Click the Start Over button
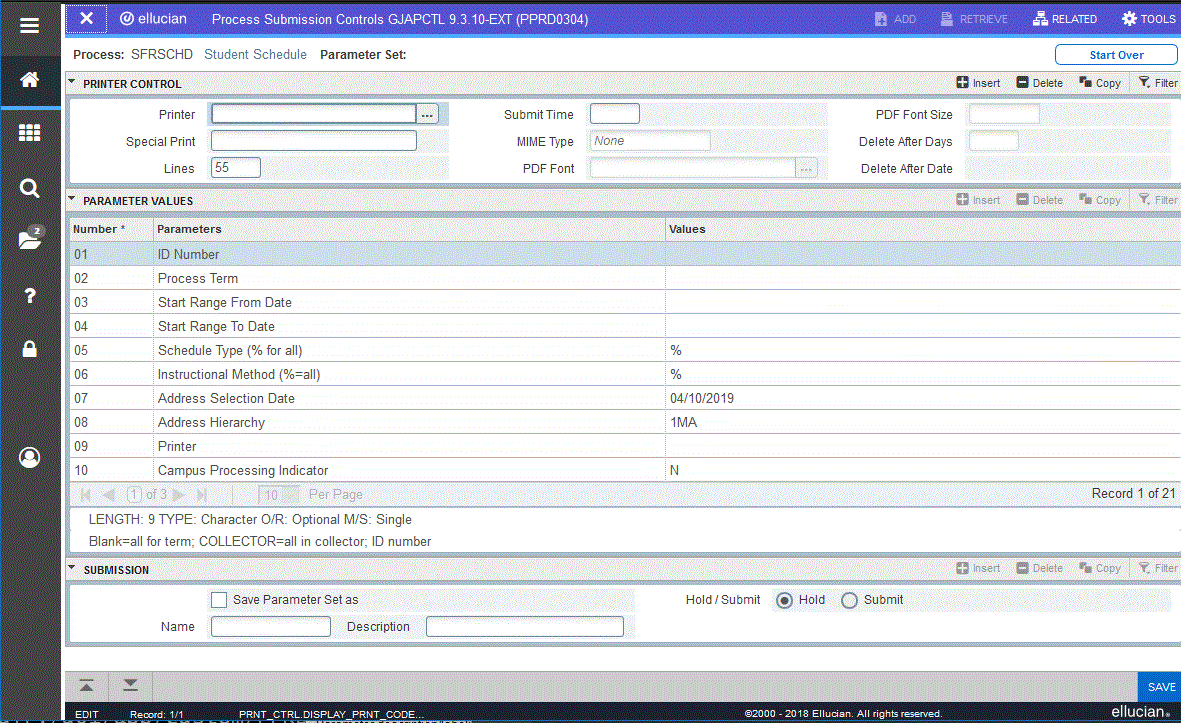This screenshot has height=723, width=1181. coord(1115,55)
